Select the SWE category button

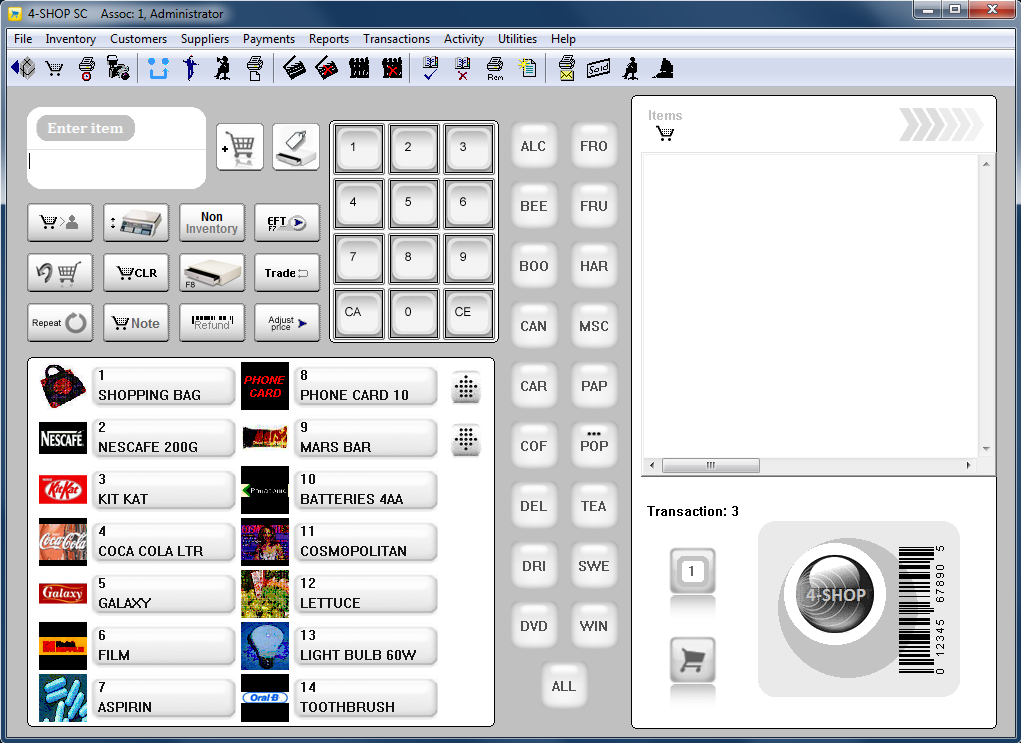pyautogui.click(x=593, y=566)
